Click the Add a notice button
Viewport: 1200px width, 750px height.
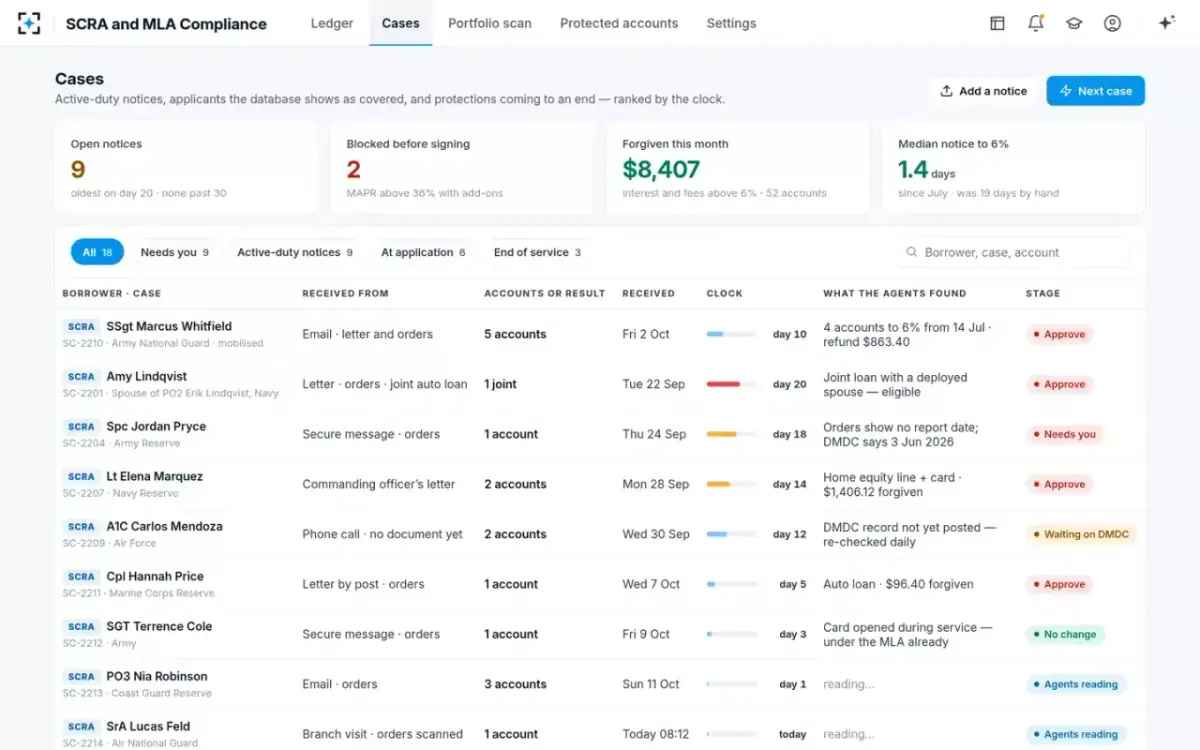[x=984, y=91]
